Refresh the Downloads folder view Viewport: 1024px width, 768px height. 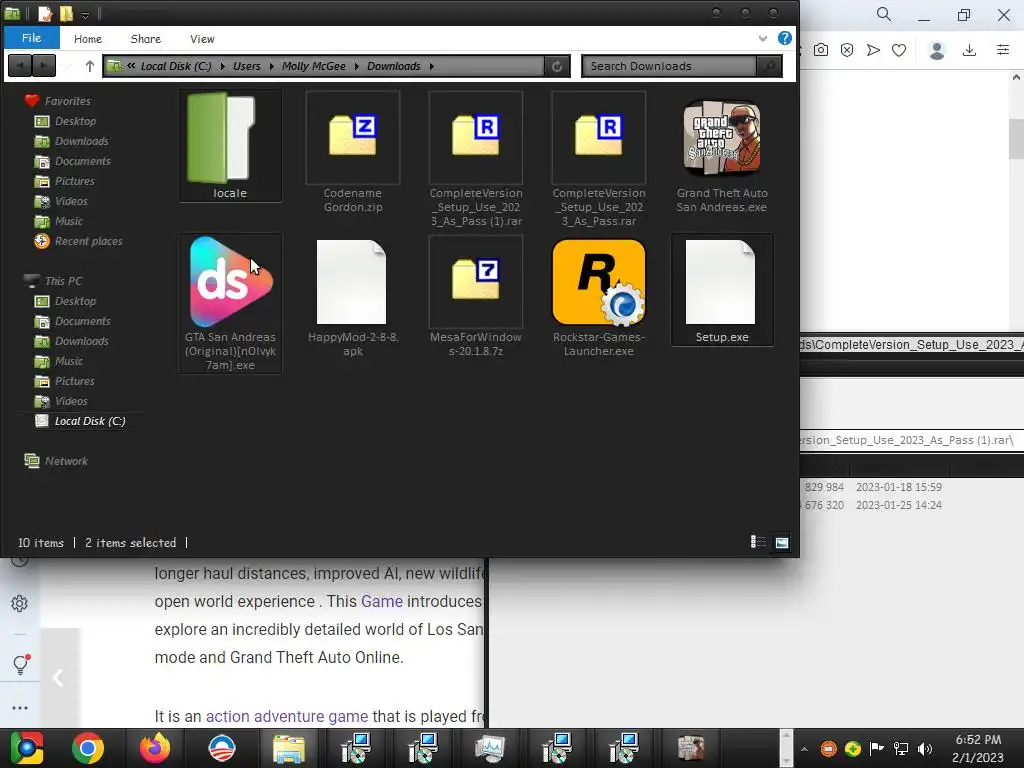tap(557, 66)
